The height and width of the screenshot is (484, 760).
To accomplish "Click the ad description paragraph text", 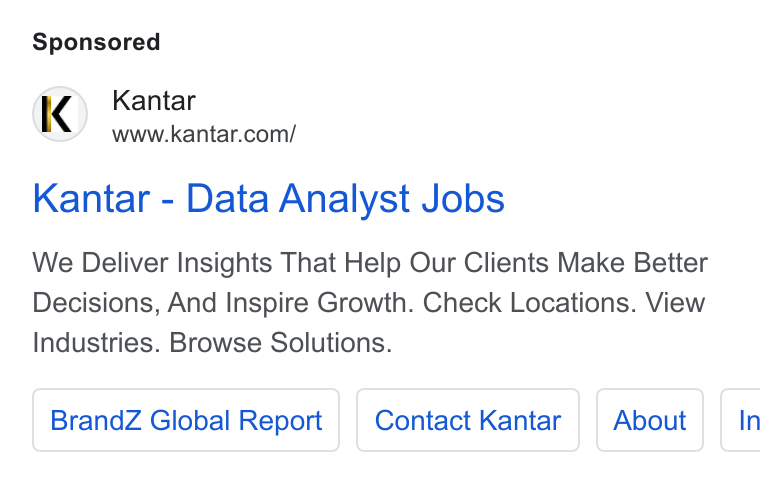I will (x=370, y=303).
